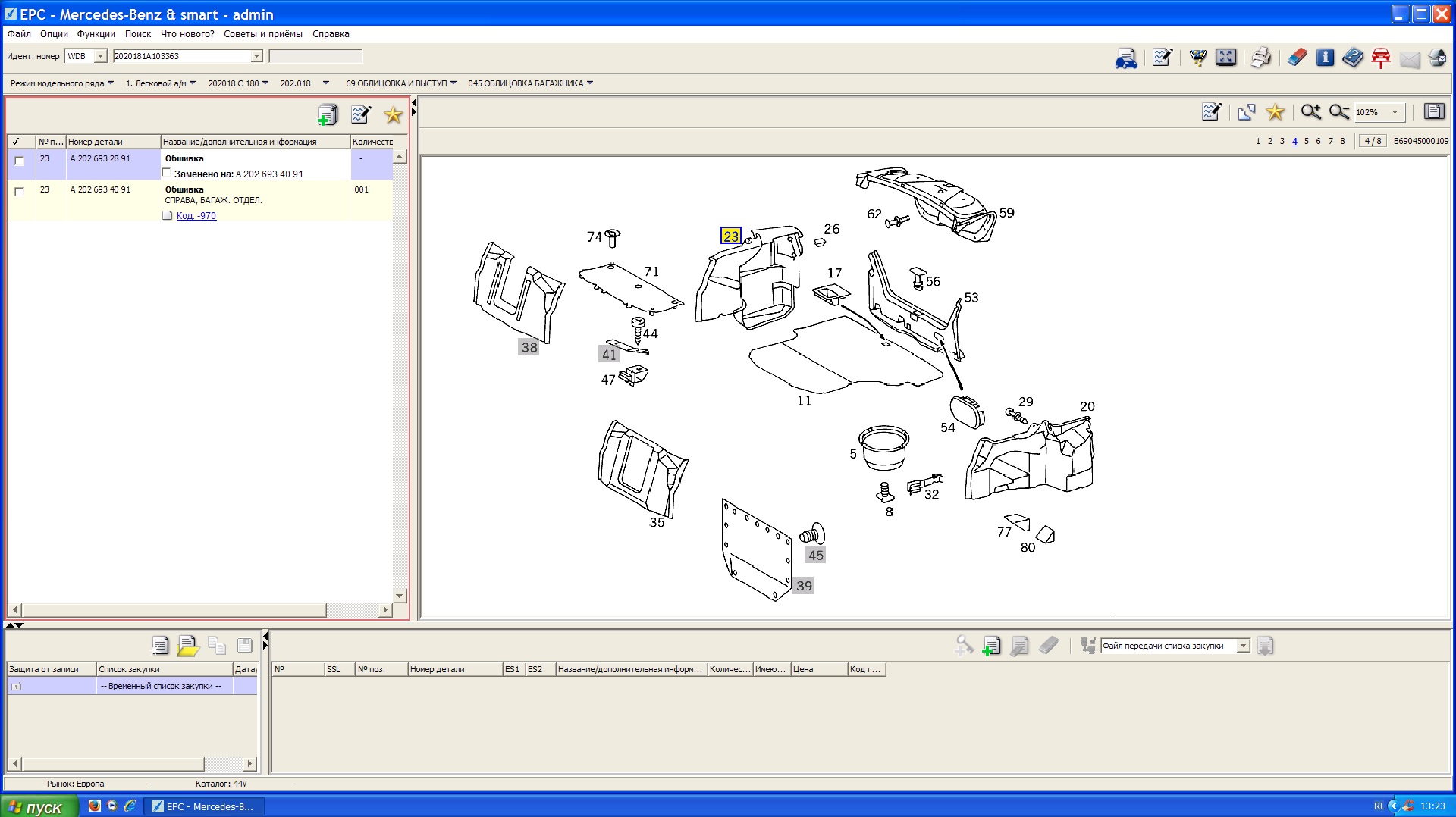Add diagram to favorites with star icon
The image size is (1456, 817).
tap(1276, 112)
